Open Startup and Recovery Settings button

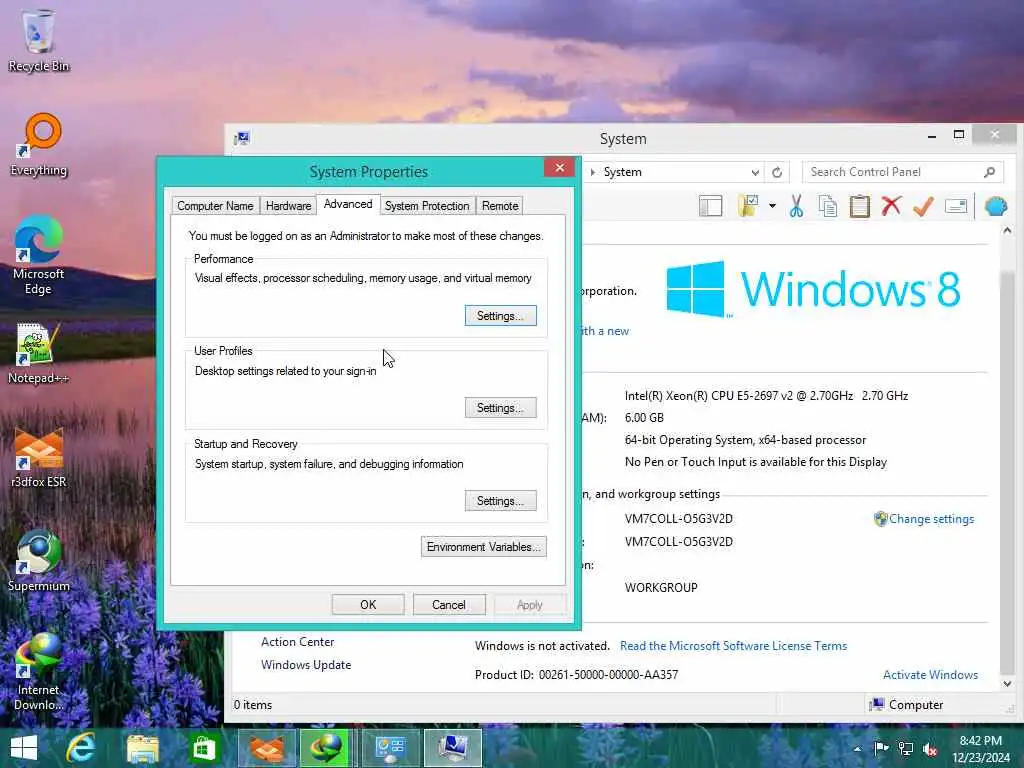[x=500, y=501]
